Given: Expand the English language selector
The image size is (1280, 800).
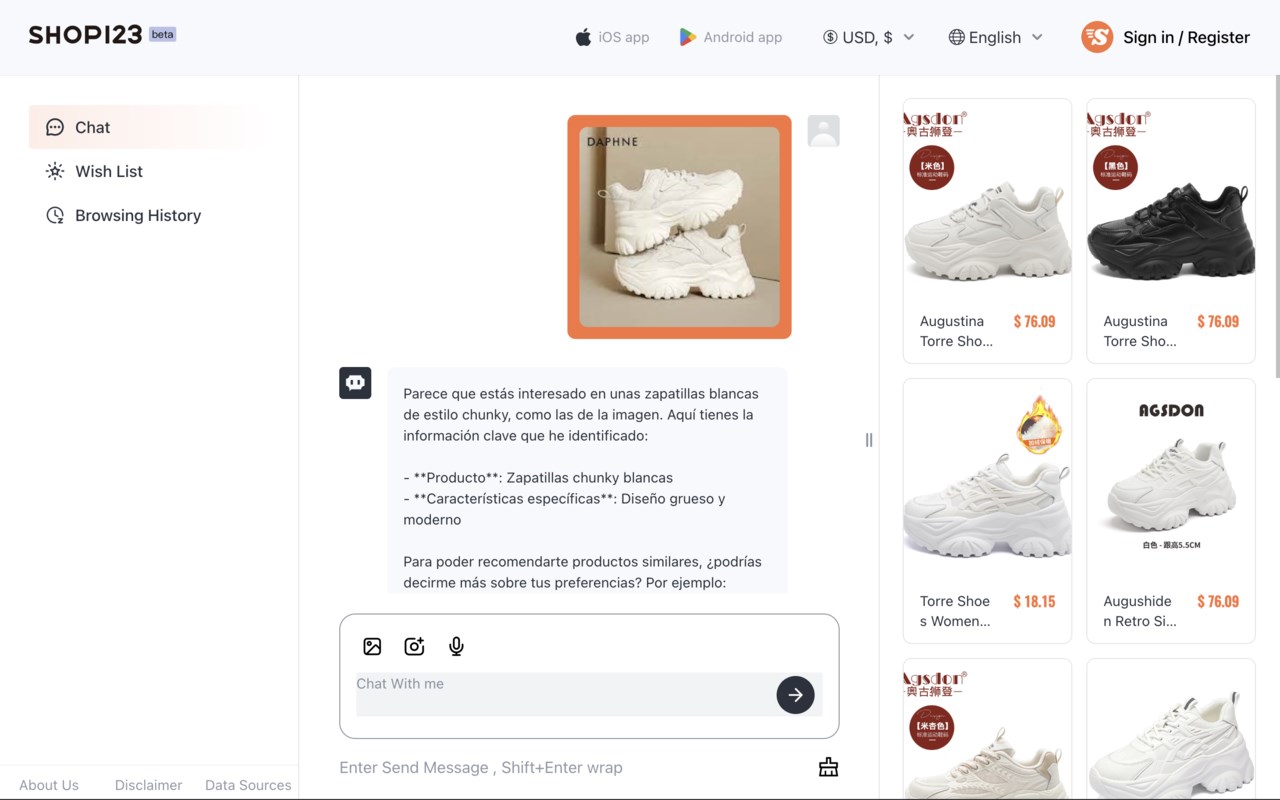Looking at the screenshot, I should (995, 37).
